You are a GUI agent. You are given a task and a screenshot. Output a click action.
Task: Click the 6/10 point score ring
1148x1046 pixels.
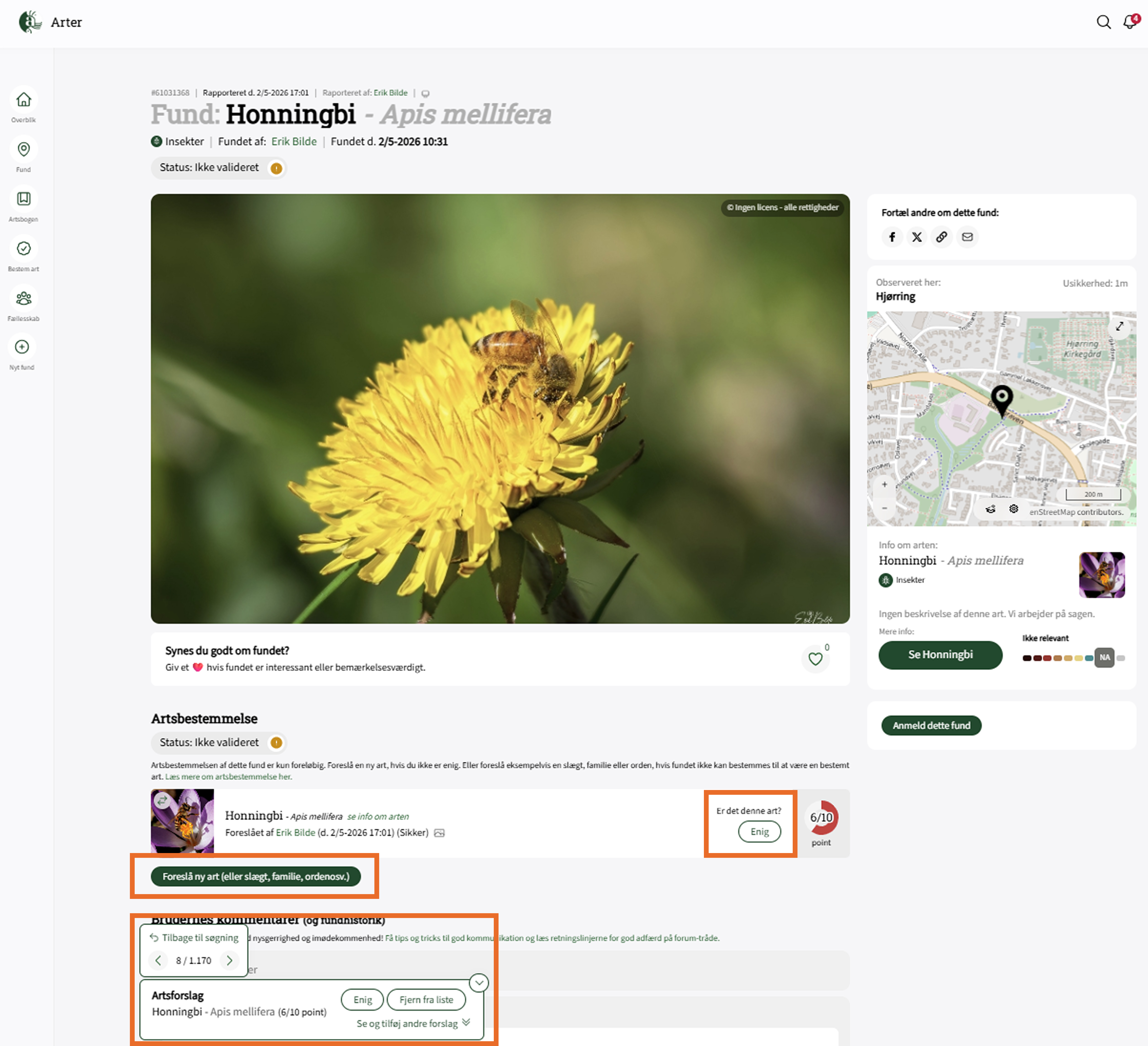(x=821, y=818)
